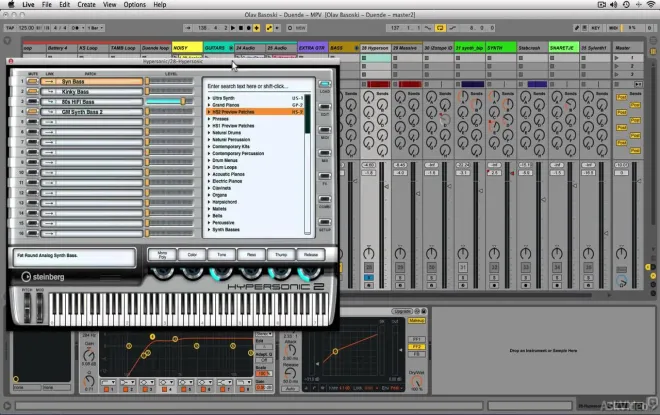Expand the Drum Loops folder
Image resolution: width=660 pixels, height=415 pixels.
(209, 167)
